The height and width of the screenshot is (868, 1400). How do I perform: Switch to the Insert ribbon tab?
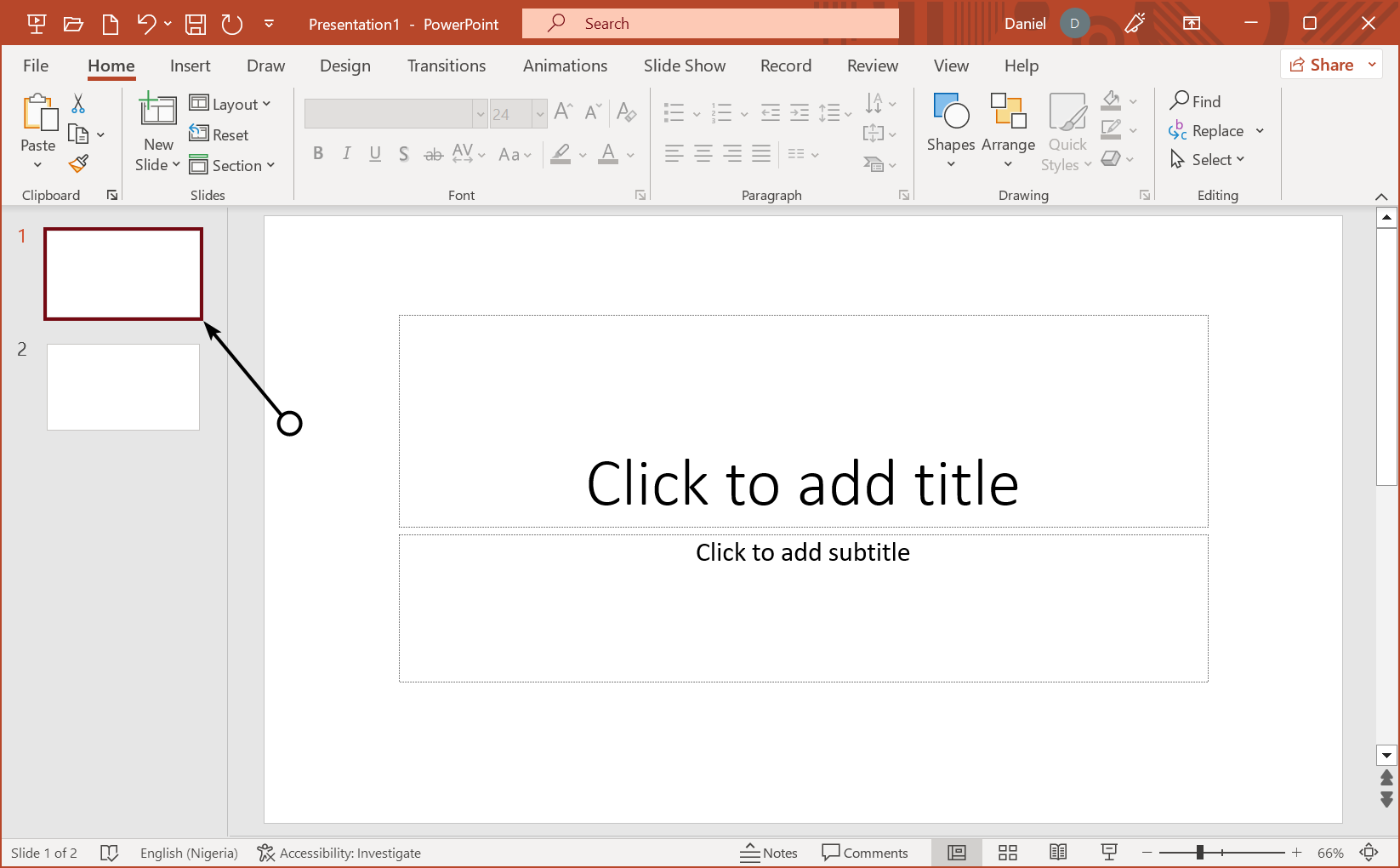click(190, 66)
